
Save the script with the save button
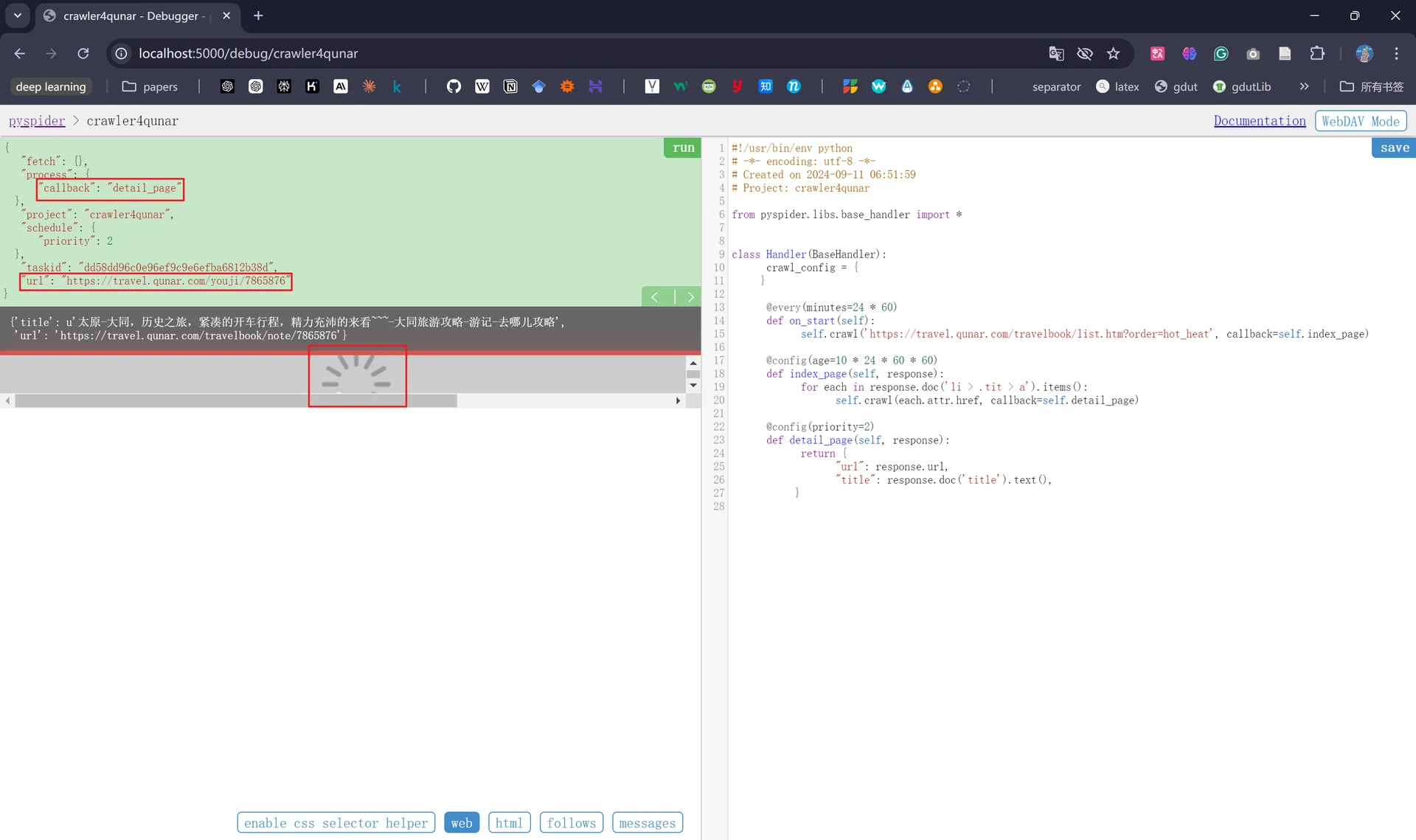tap(1394, 147)
